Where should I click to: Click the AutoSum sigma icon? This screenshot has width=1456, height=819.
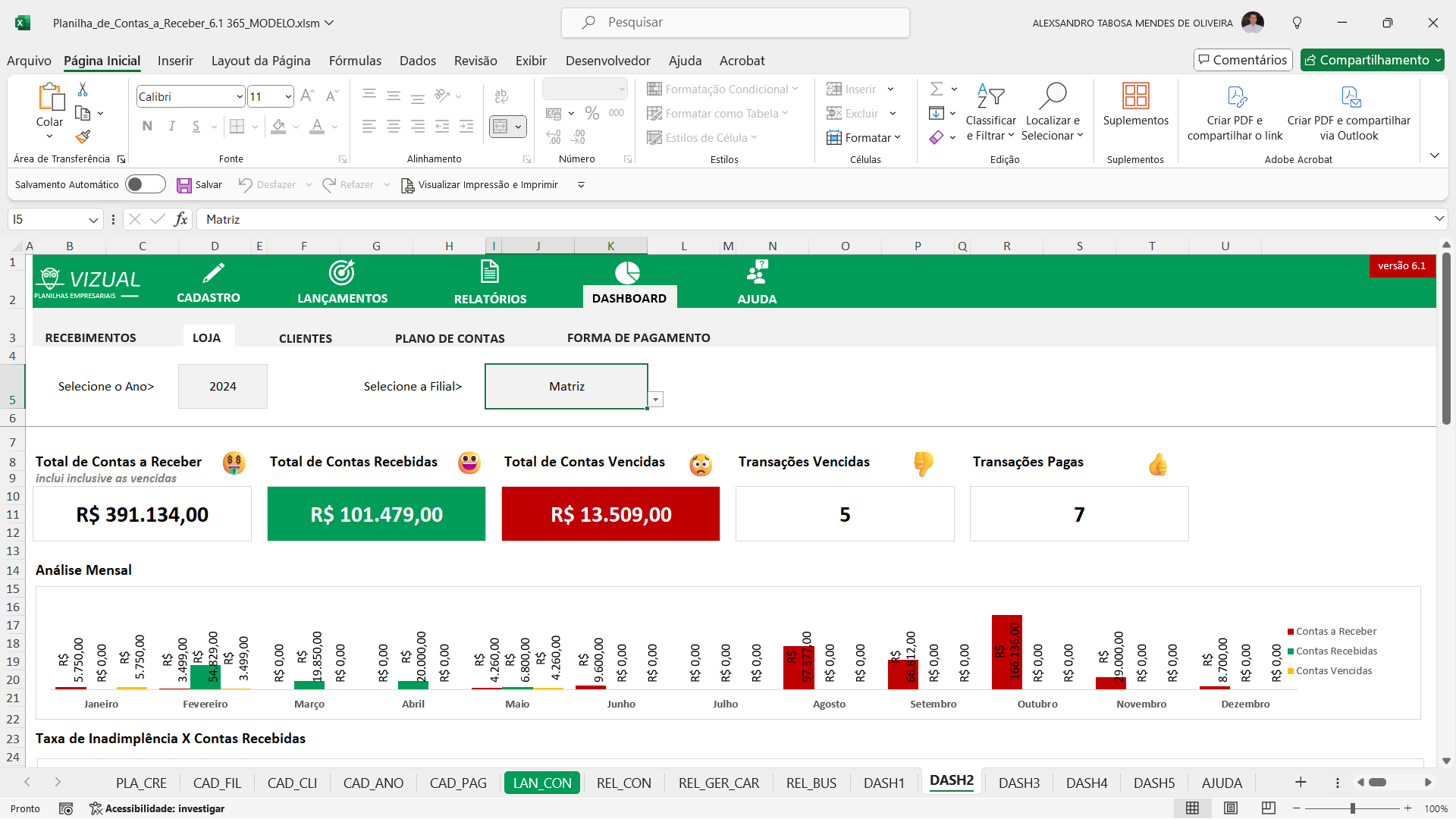click(x=937, y=89)
